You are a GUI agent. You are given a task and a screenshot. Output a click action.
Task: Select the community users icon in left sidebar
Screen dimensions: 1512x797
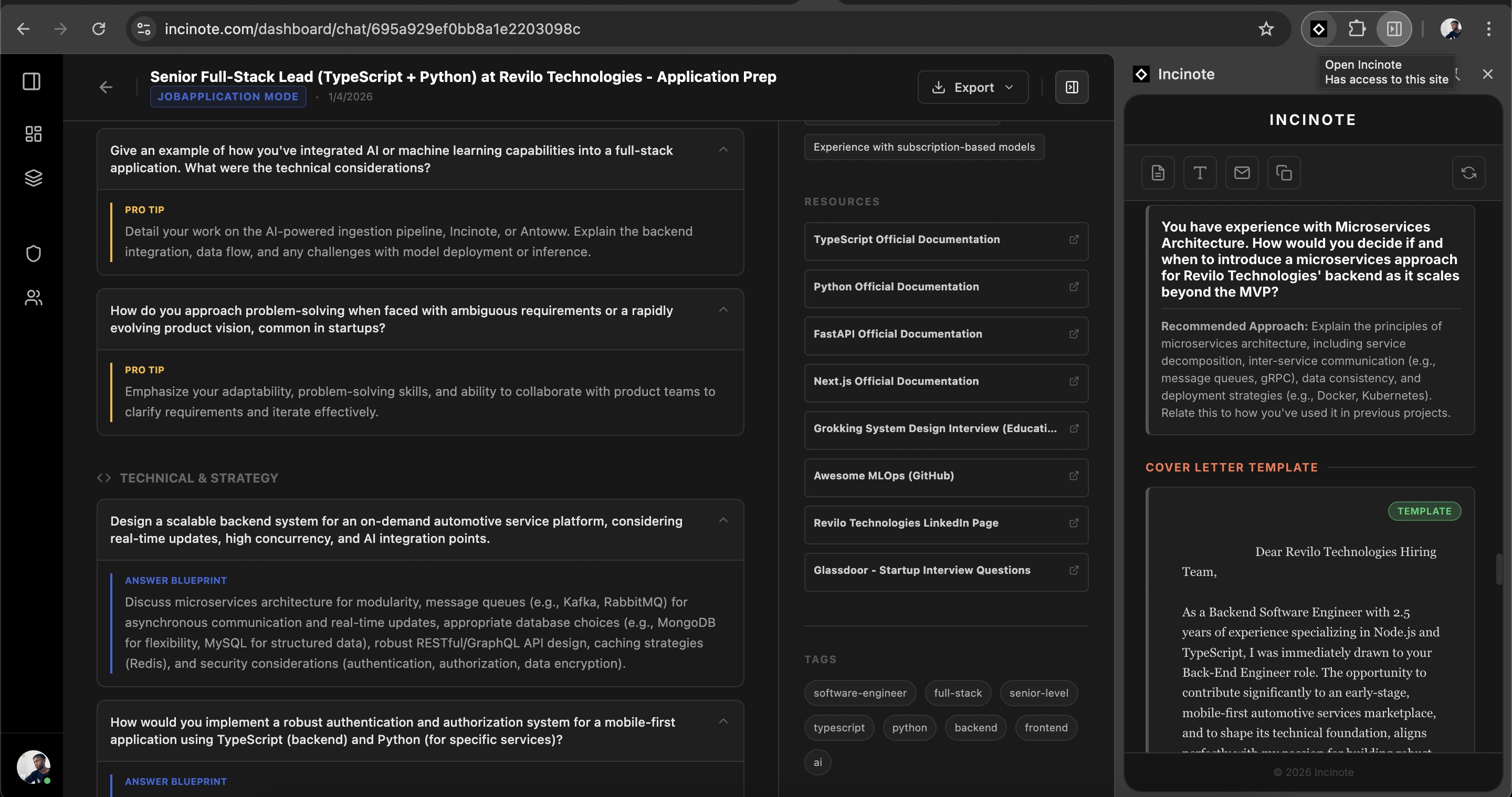33,298
